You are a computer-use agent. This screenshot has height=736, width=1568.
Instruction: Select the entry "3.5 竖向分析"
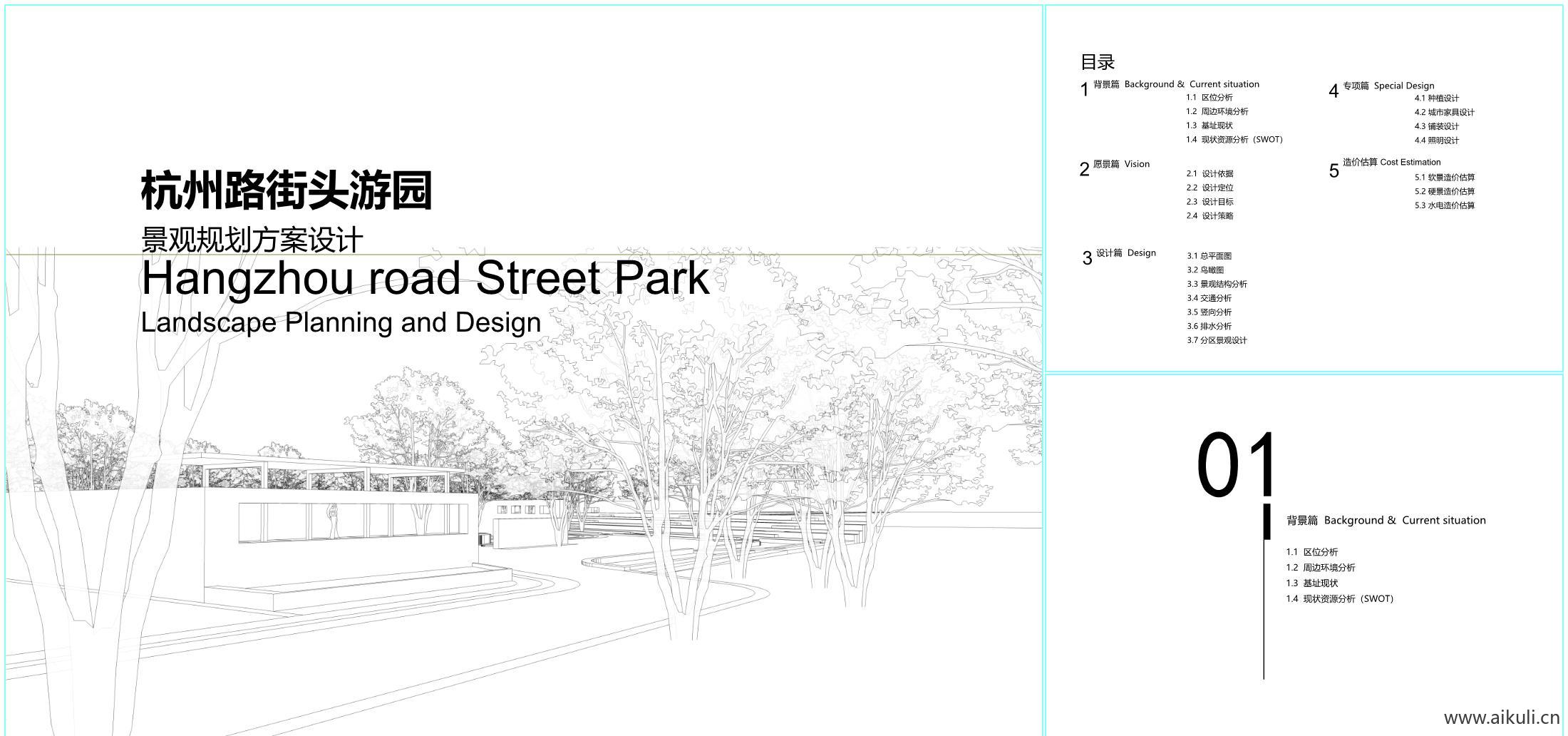click(x=1209, y=312)
